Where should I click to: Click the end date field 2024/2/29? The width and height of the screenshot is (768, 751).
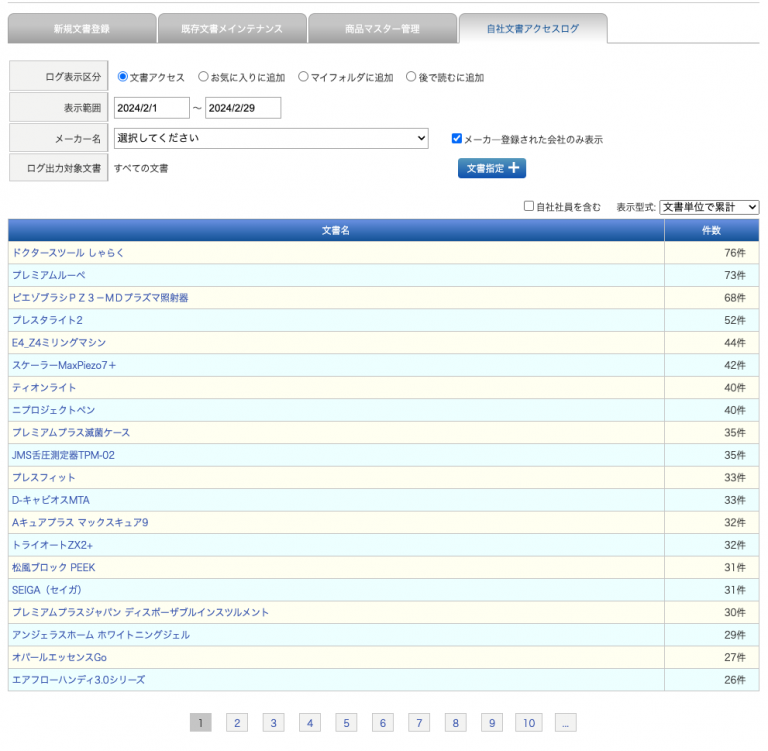[x=243, y=108]
